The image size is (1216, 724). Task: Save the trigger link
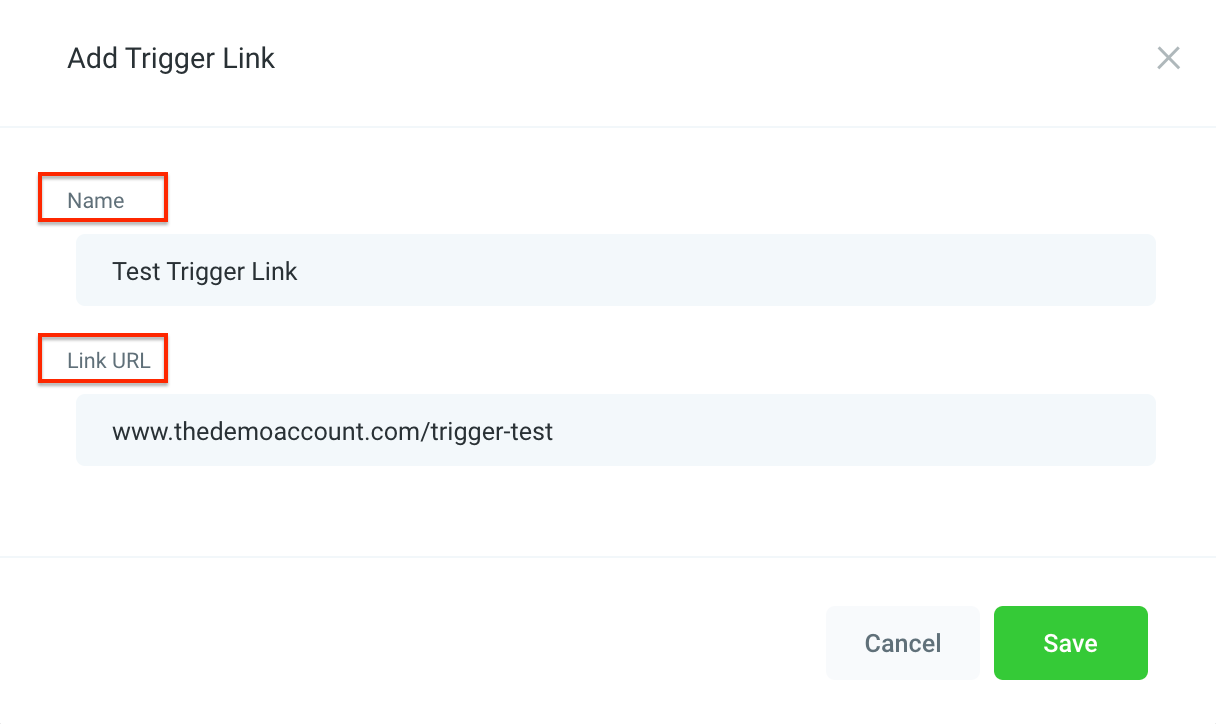click(1070, 643)
